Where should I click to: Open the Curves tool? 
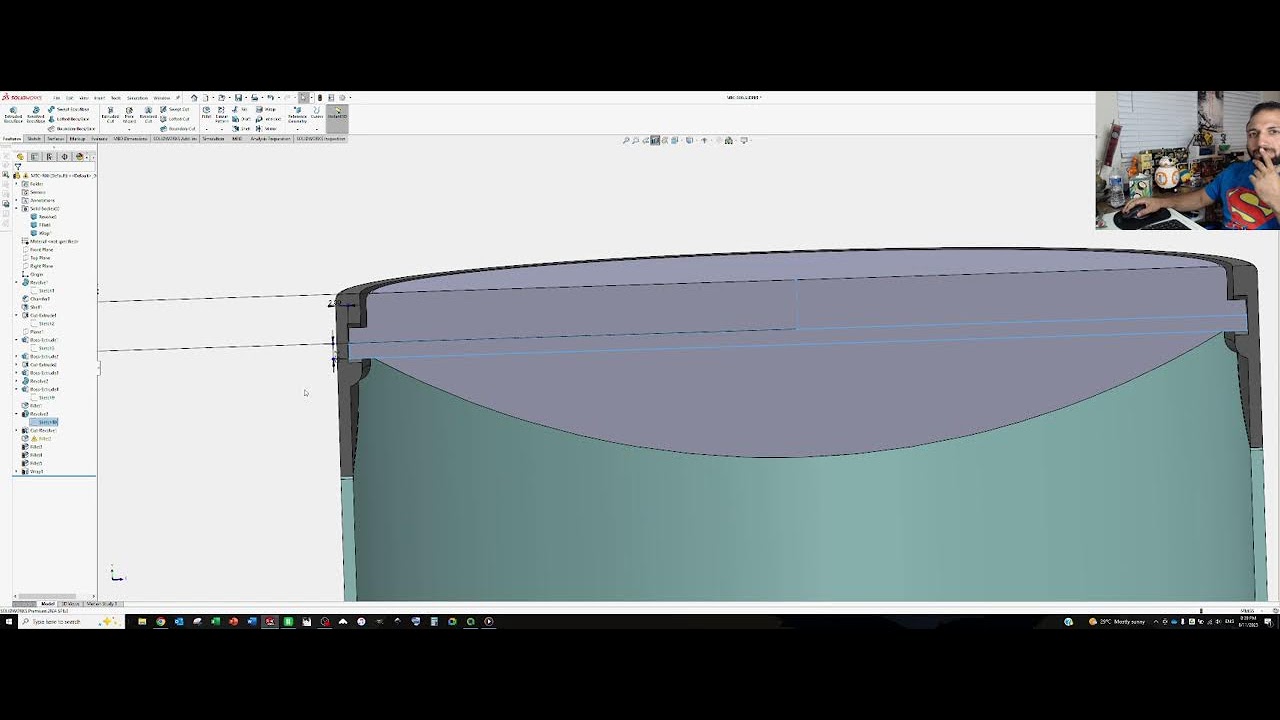point(317,112)
